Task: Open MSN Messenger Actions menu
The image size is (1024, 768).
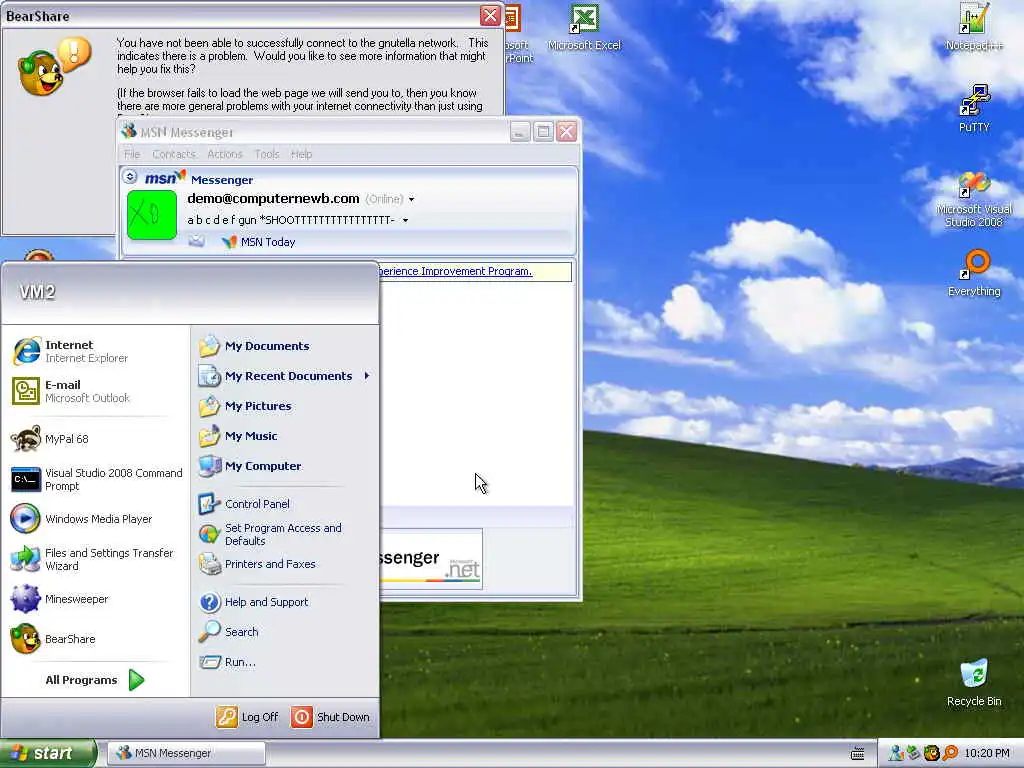Action: [225, 154]
